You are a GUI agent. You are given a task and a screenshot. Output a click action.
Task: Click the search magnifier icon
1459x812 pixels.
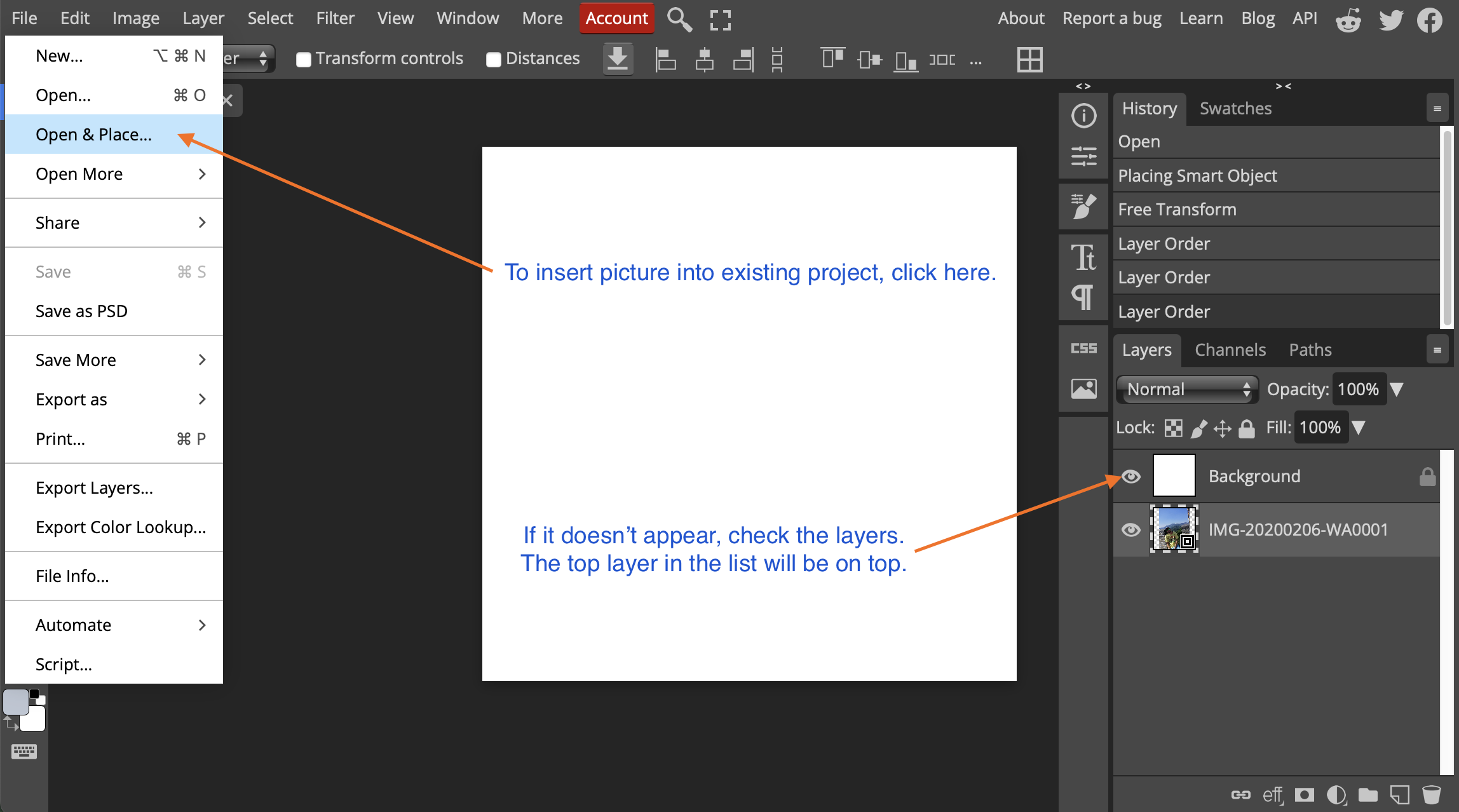tap(679, 19)
